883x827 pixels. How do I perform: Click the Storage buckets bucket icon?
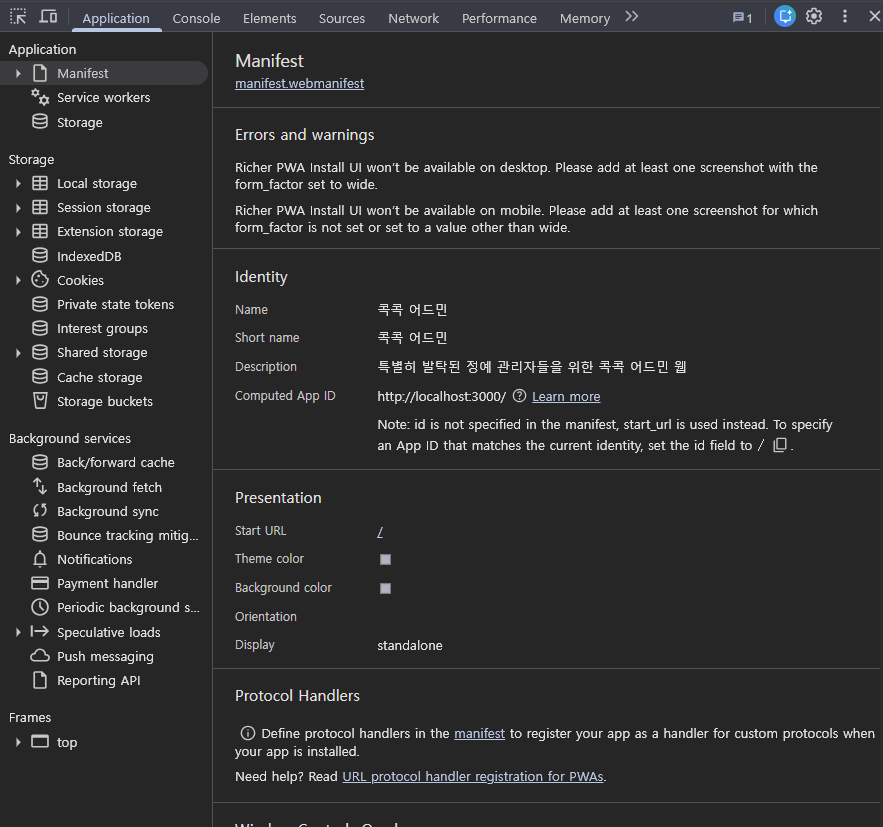pyautogui.click(x=40, y=401)
